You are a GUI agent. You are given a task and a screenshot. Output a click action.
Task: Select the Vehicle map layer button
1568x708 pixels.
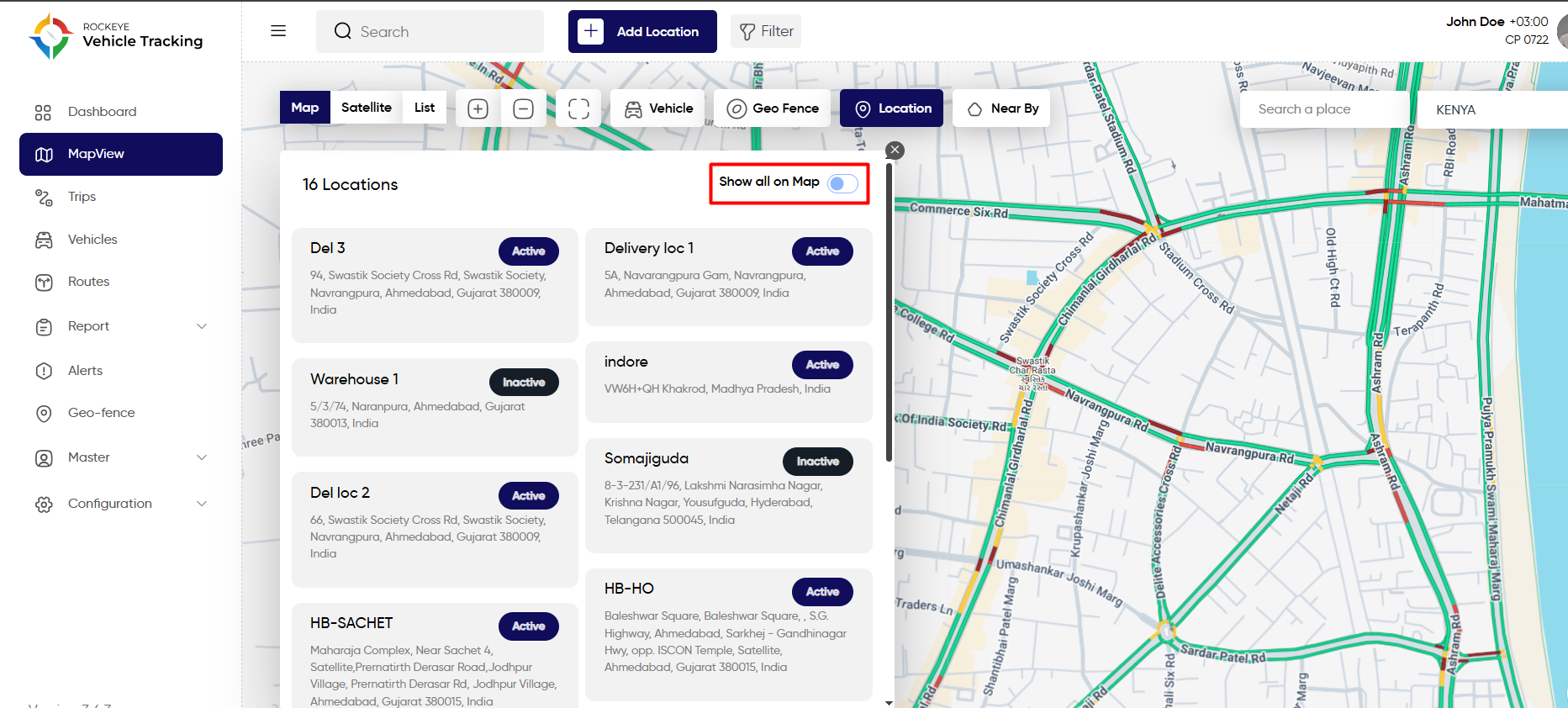658,108
